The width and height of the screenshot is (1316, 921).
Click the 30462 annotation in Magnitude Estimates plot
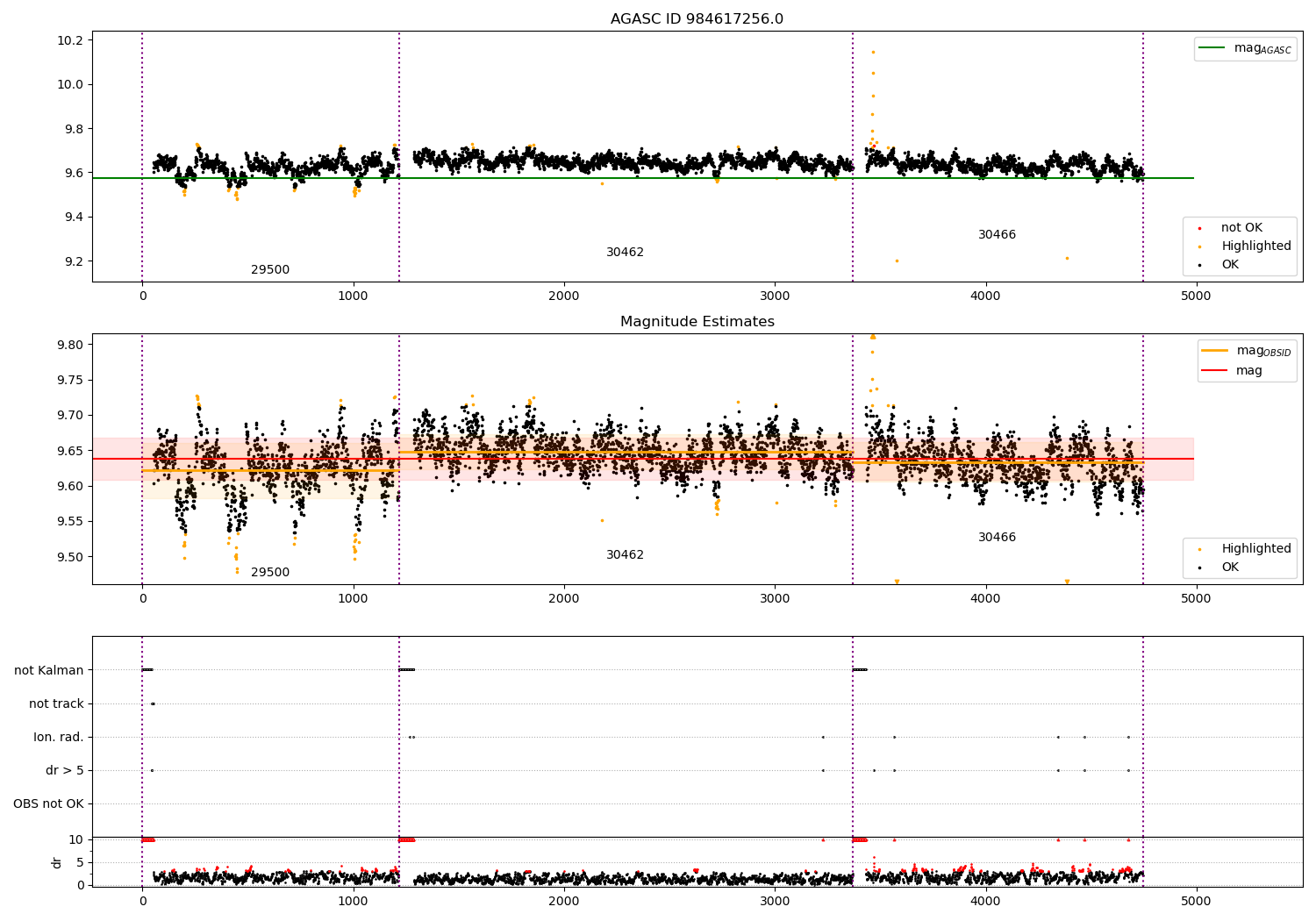pyautogui.click(x=625, y=555)
